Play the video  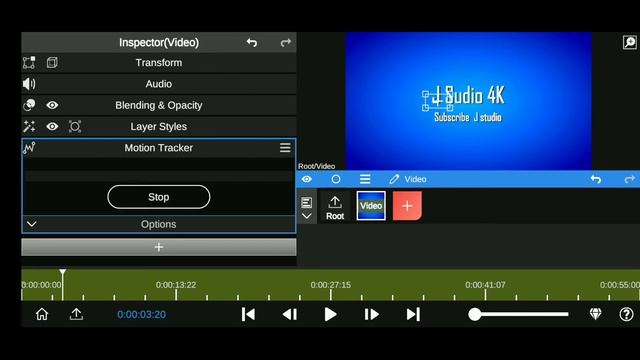tap(330, 314)
